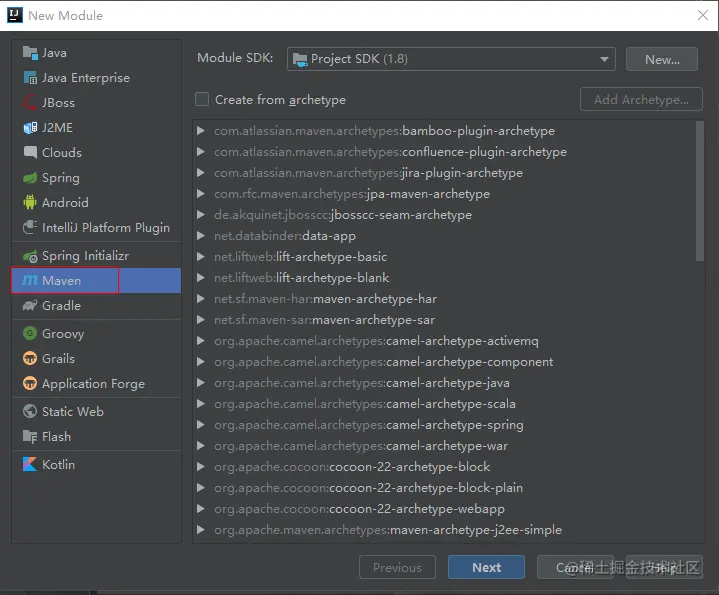Expand the jira-plugin-archetype node
This screenshot has width=719, height=595.
201,173
